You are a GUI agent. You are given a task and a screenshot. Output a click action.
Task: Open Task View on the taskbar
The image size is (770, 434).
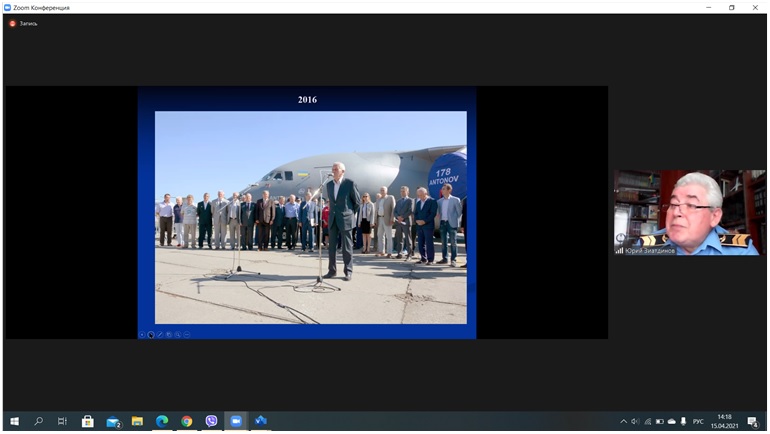click(63, 421)
